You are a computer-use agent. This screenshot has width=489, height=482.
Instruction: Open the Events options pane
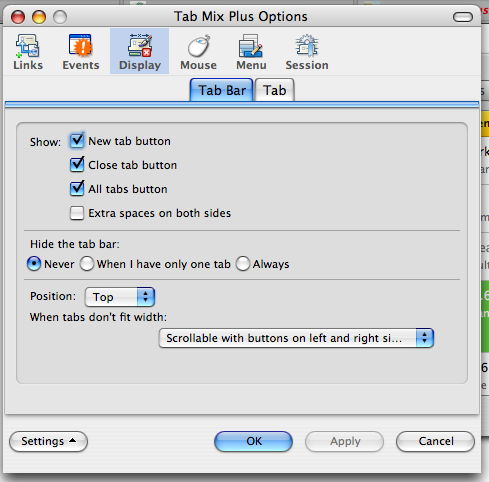pos(81,52)
